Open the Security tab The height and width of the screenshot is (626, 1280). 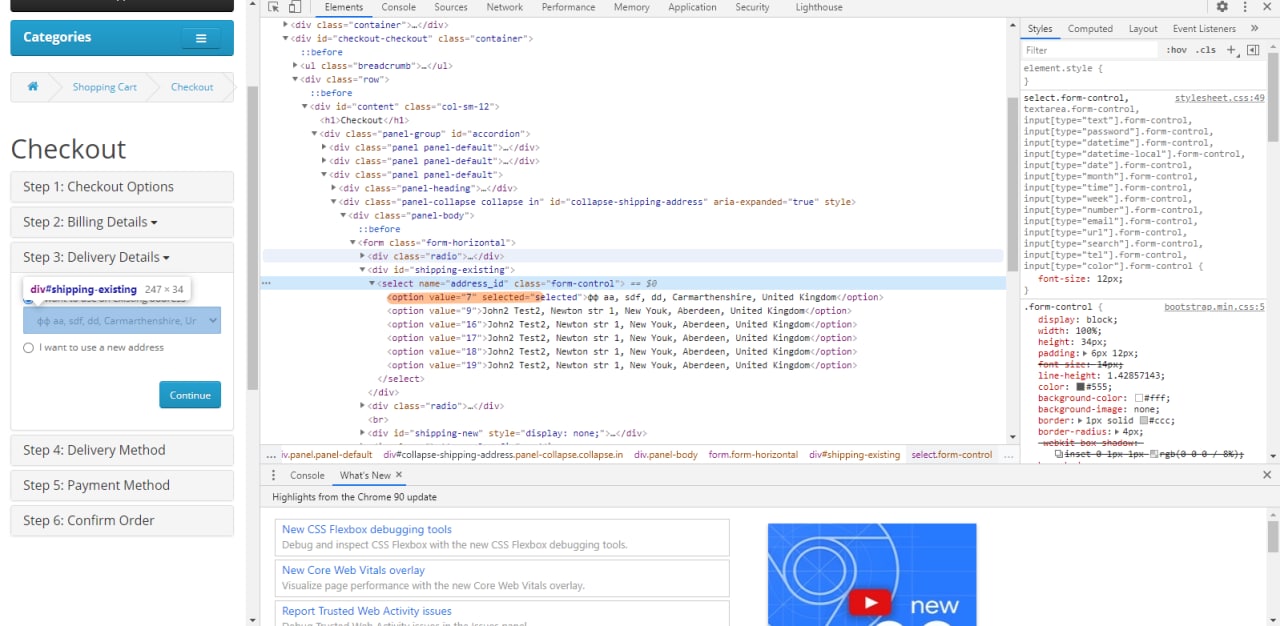tap(752, 7)
